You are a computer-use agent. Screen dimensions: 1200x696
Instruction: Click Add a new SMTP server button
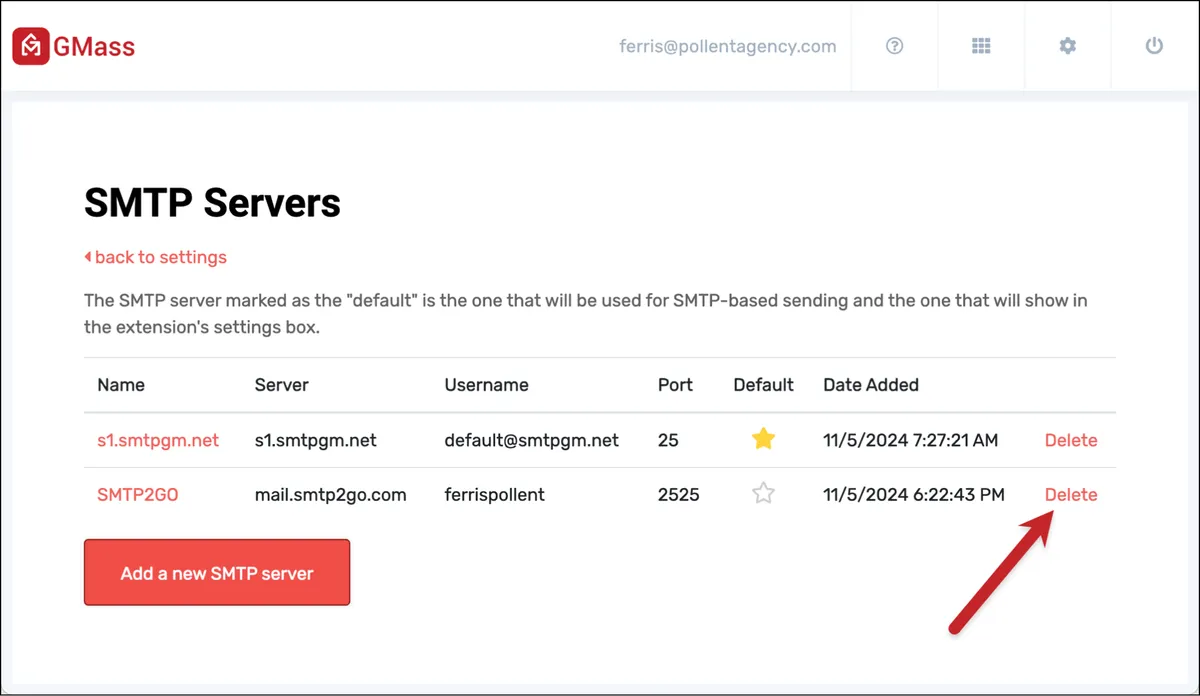click(x=217, y=573)
